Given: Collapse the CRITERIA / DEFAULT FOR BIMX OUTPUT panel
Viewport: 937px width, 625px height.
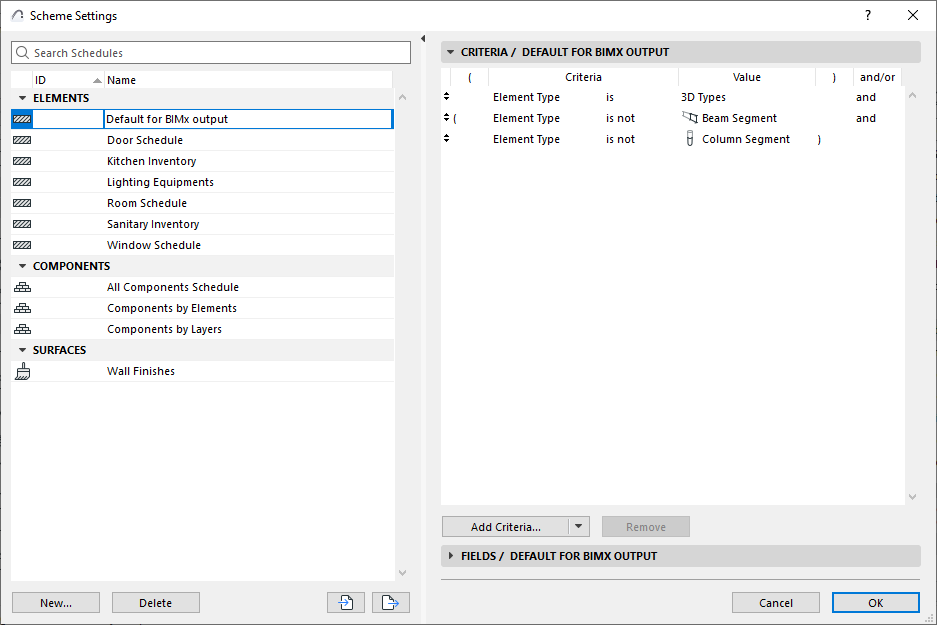Looking at the screenshot, I should coord(451,52).
